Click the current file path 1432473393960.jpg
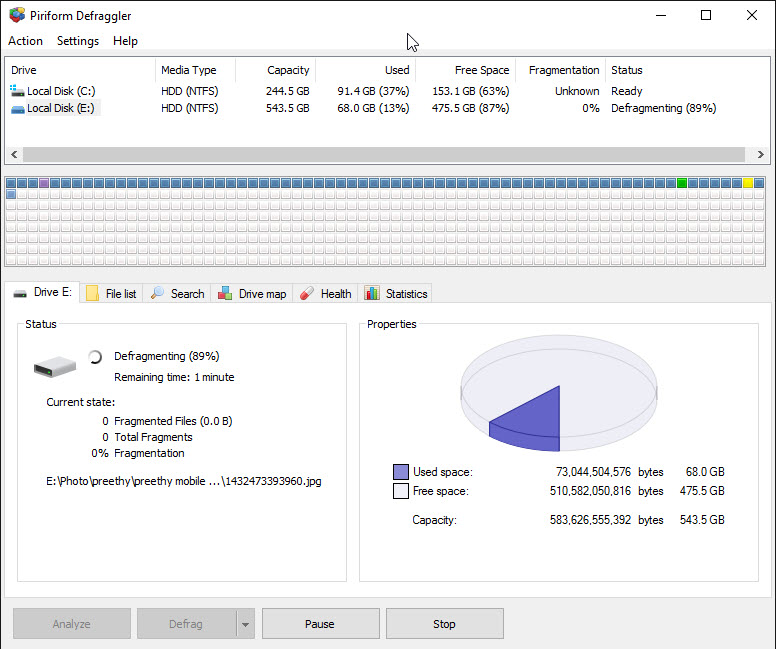Screen dimensions: 776x649 tap(184, 481)
